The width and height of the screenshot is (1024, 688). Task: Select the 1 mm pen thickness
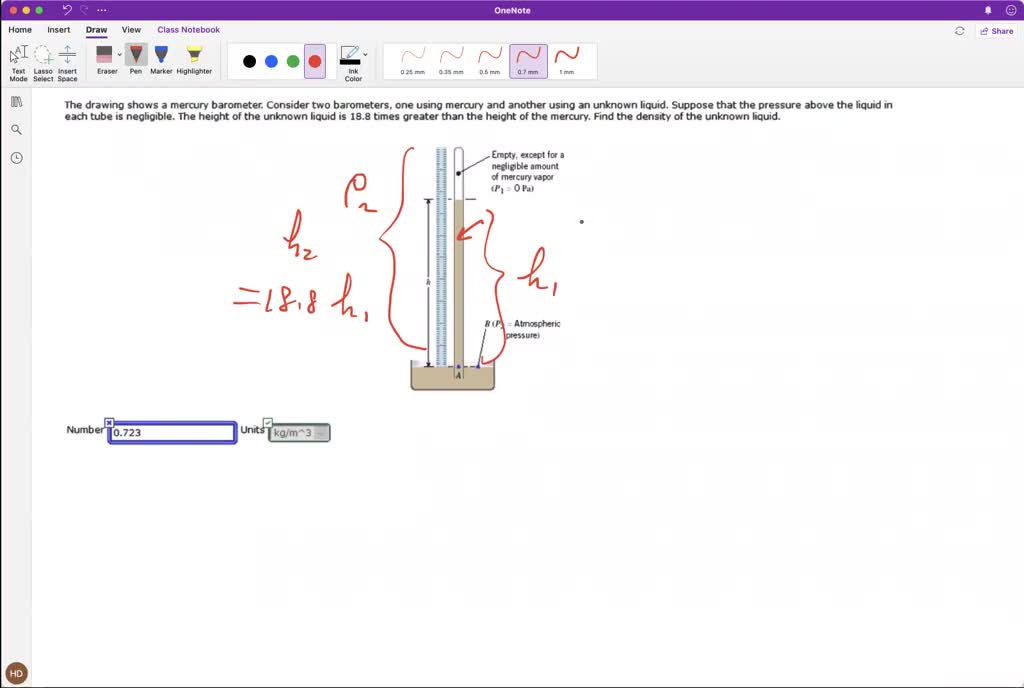566,60
